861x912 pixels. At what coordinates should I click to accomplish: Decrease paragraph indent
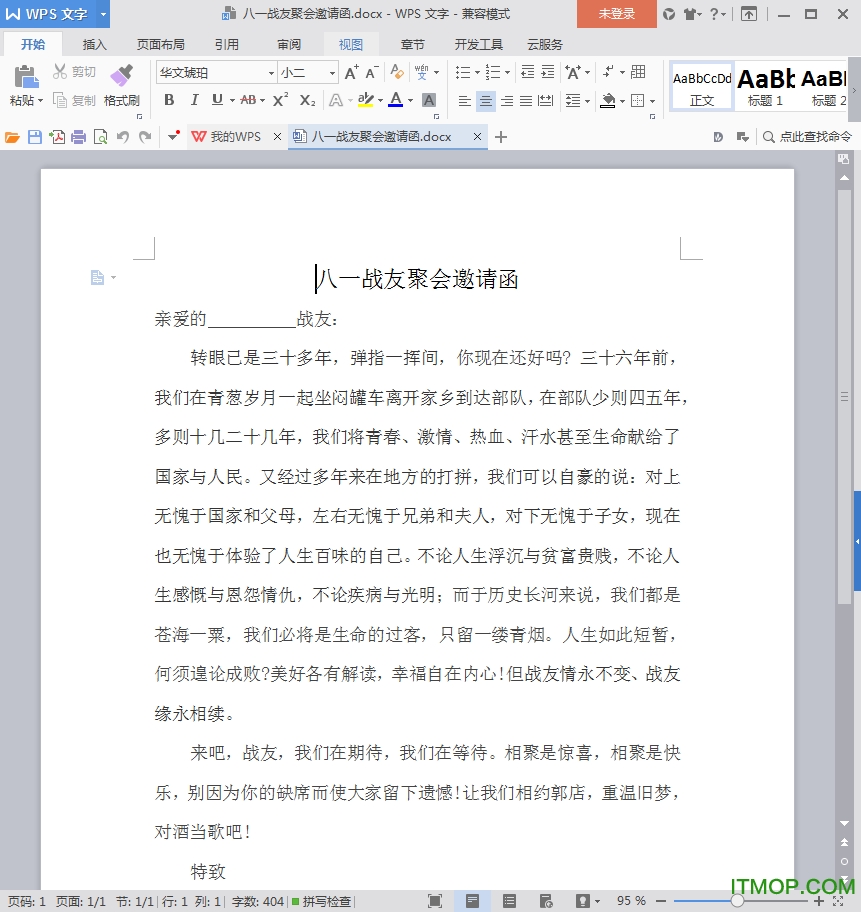[527, 72]
